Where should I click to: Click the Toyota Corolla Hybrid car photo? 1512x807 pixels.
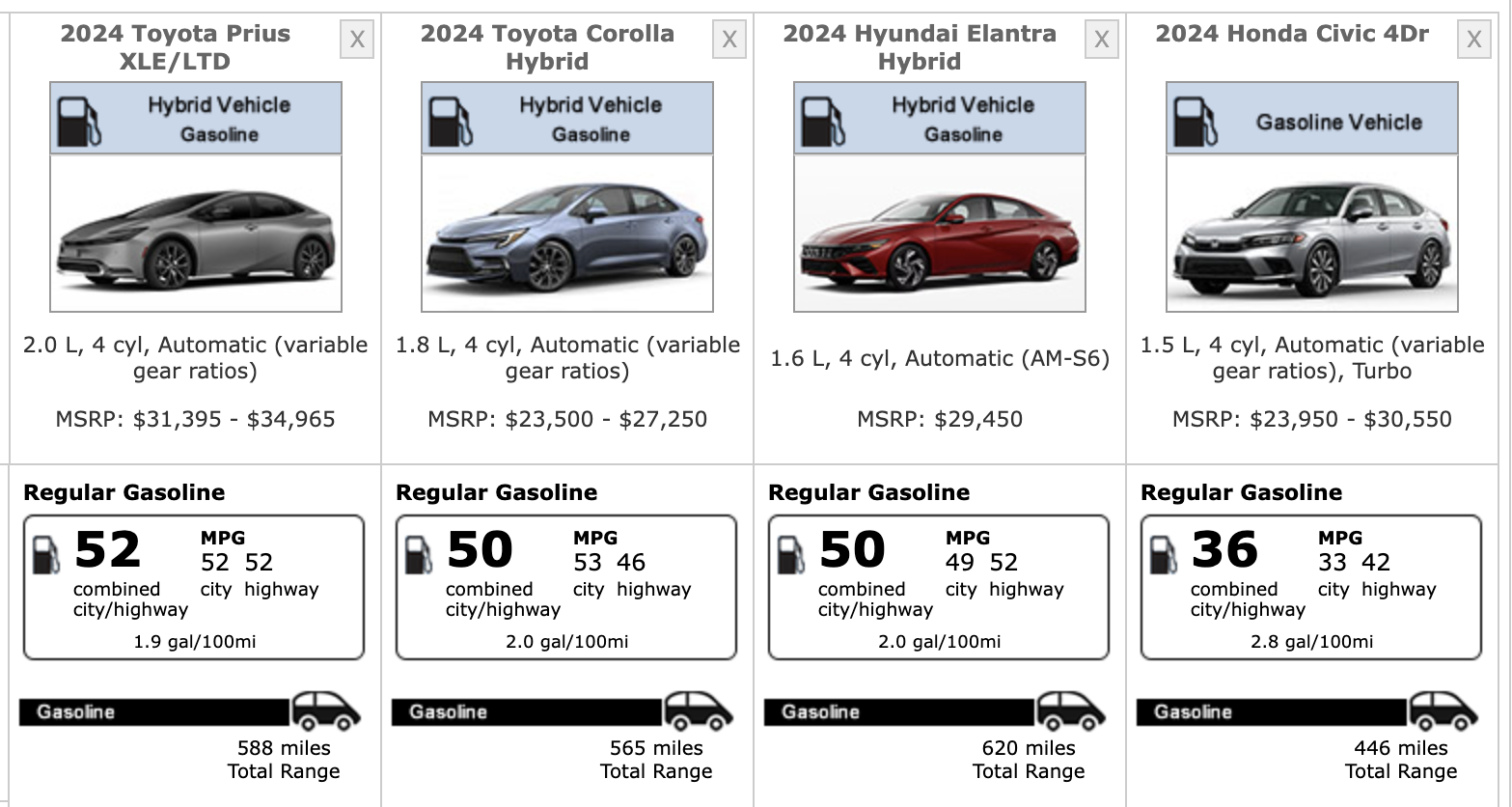point(567,234)
